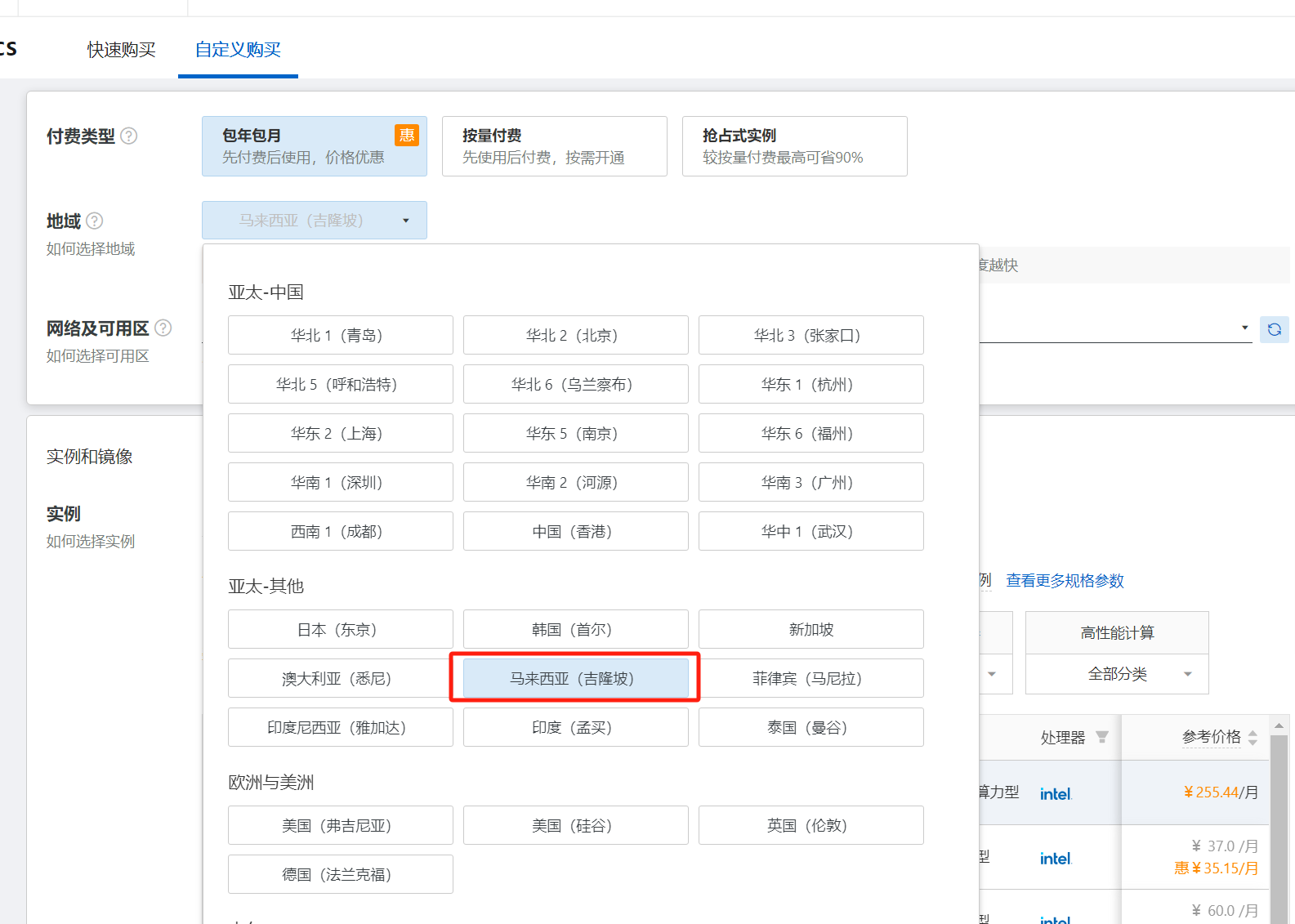This screenshot has height=924, width=1295.
Task: Choose region 华北 3（张家口）
Action: tap(811, 335)
